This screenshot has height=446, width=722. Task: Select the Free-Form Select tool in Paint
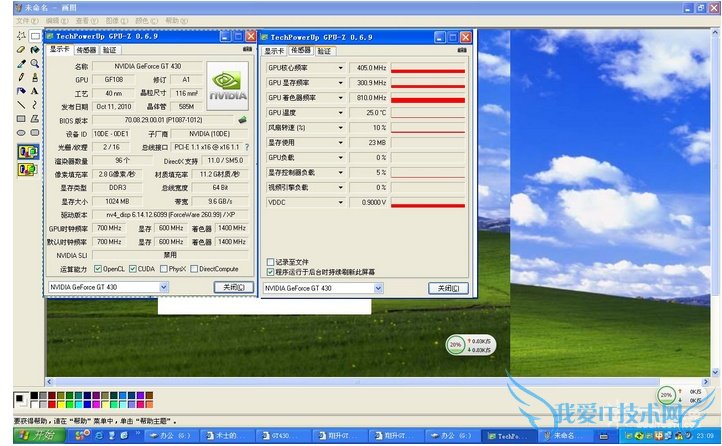(21, 35)
